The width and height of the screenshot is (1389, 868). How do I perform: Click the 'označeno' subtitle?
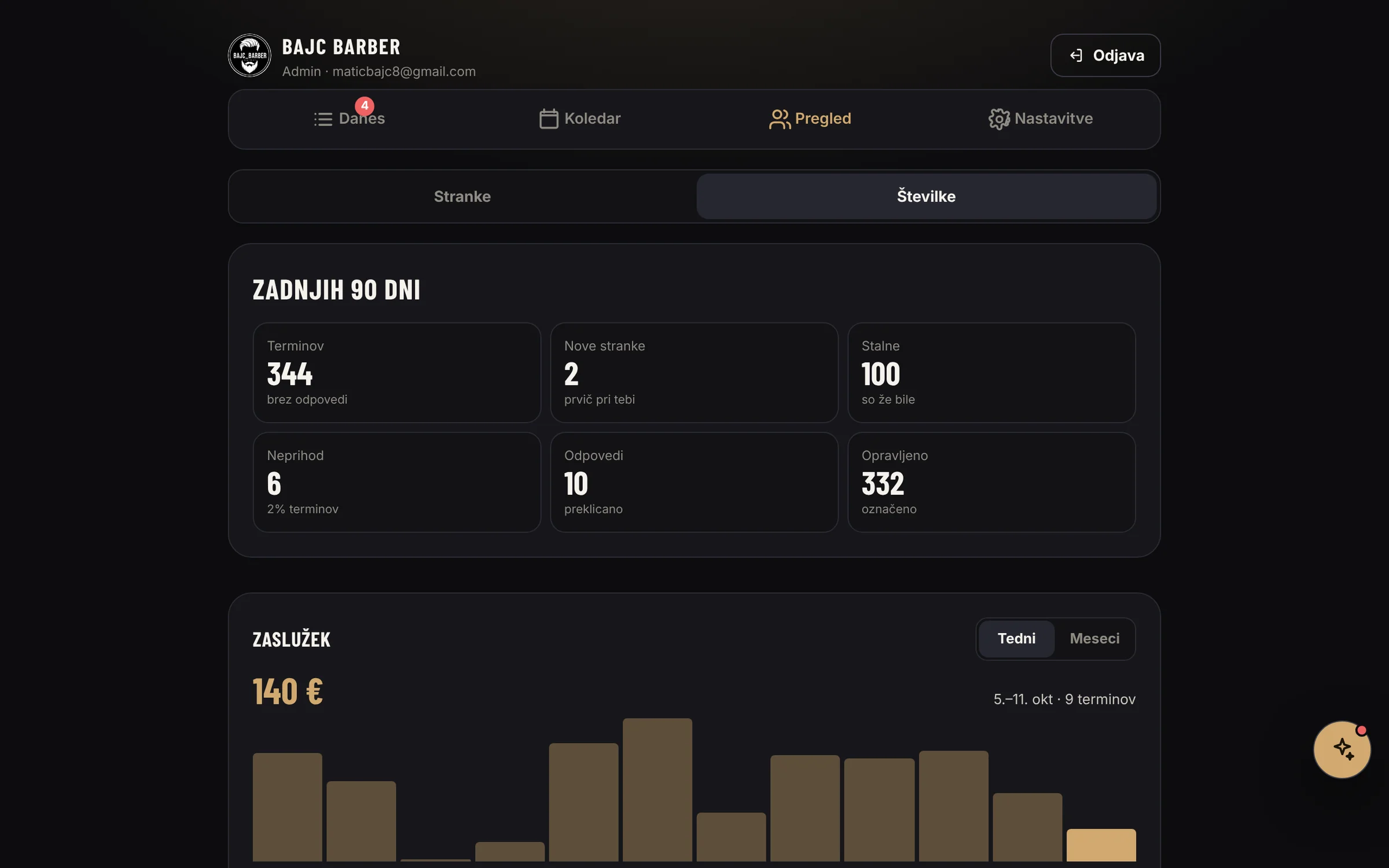coord(888,509)
